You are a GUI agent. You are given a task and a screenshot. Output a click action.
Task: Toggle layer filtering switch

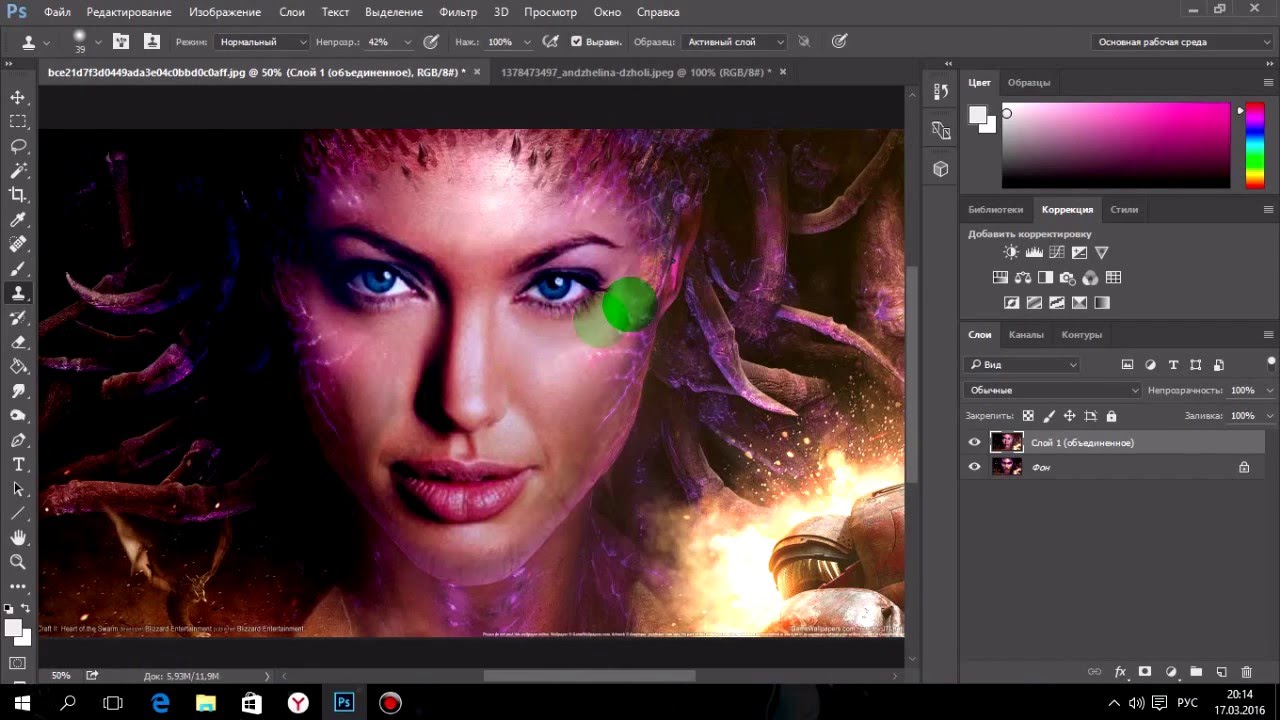click(1271, 362)
